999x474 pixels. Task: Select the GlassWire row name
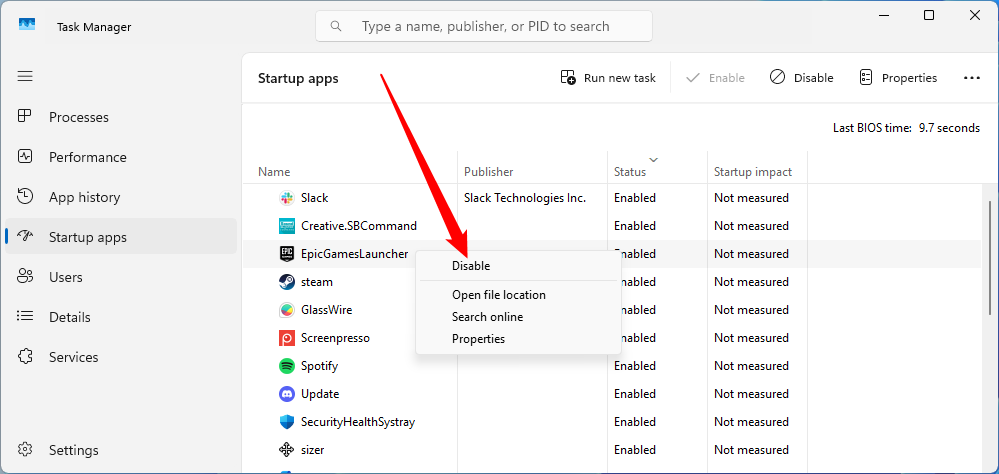coord(326,310)
